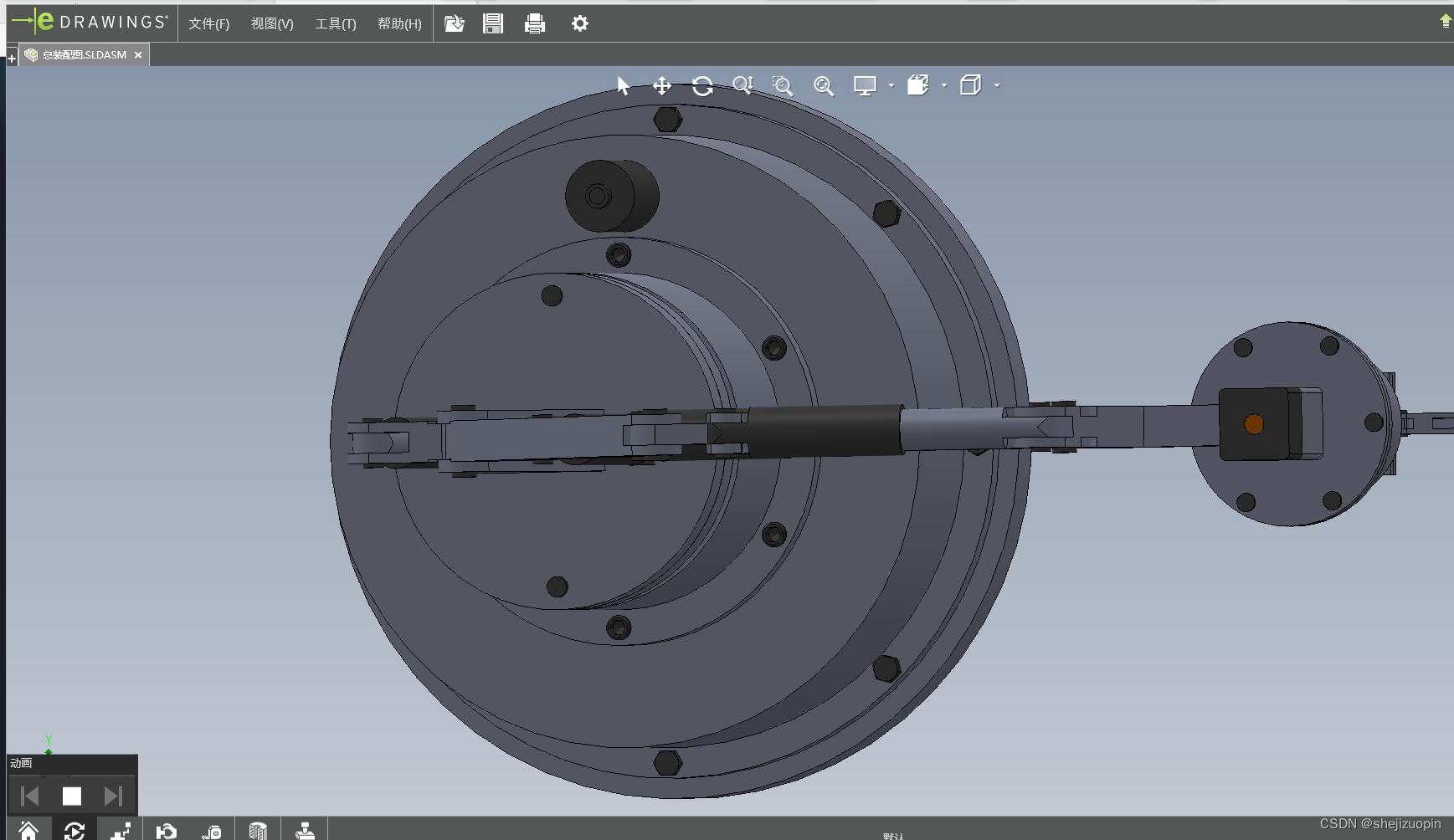The width and height of the screenshot is (1454, 840).
Task: Click the wireframe display style icon
Action: click(970, 85)
